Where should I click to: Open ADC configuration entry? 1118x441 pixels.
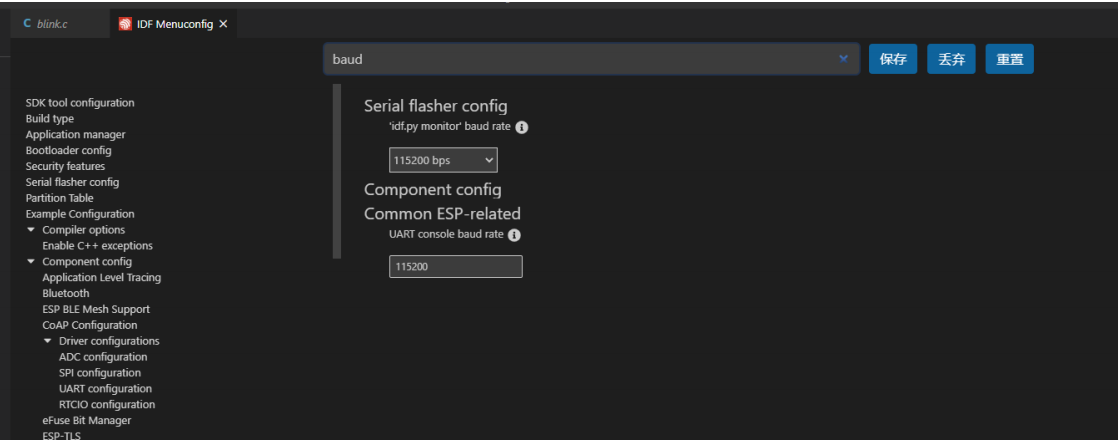click(x=103, y=357)
